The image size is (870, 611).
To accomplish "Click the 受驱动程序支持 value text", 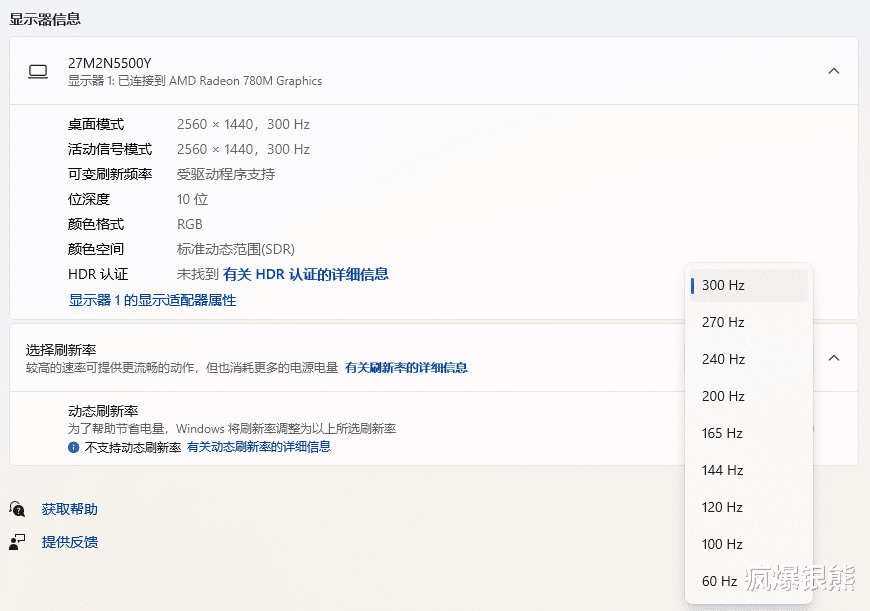I will click(x=226, y=174).
